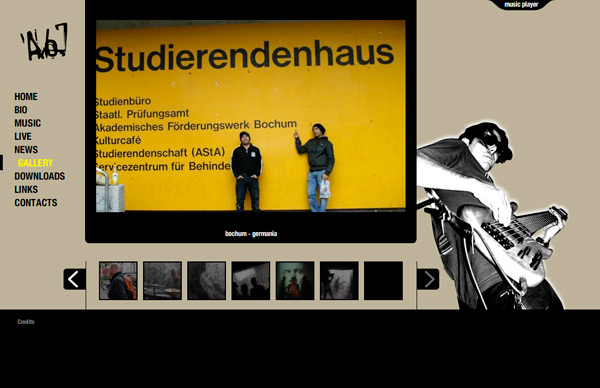Click the band logo at top left
Screen dimensions: 600x388
44,41
